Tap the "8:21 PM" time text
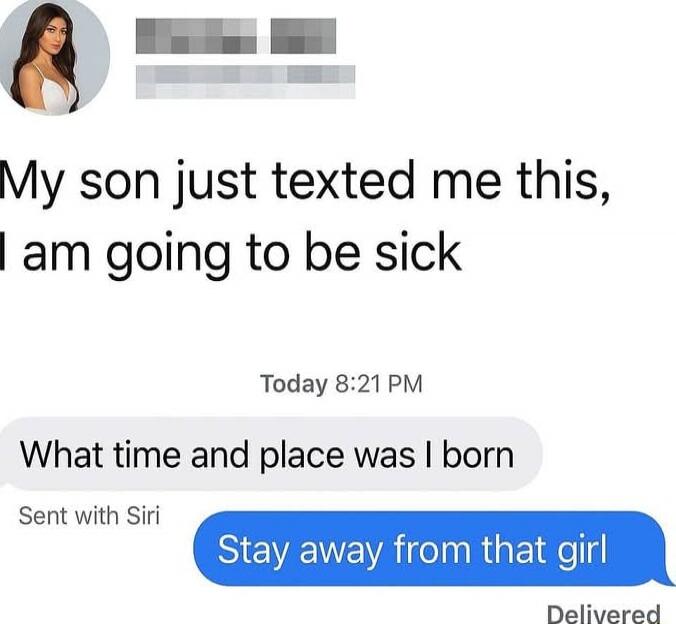This screenshot has width=676, height=624. 379,383
